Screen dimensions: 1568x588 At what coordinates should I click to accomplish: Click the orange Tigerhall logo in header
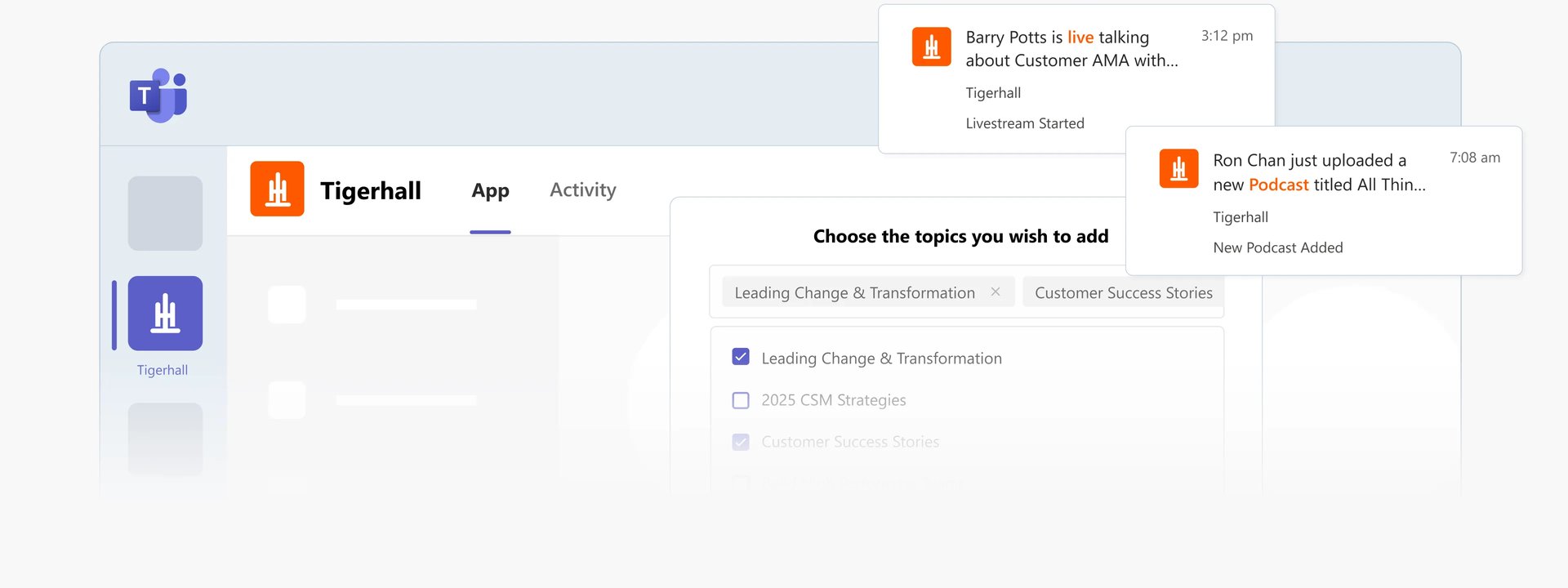[277, 189]
